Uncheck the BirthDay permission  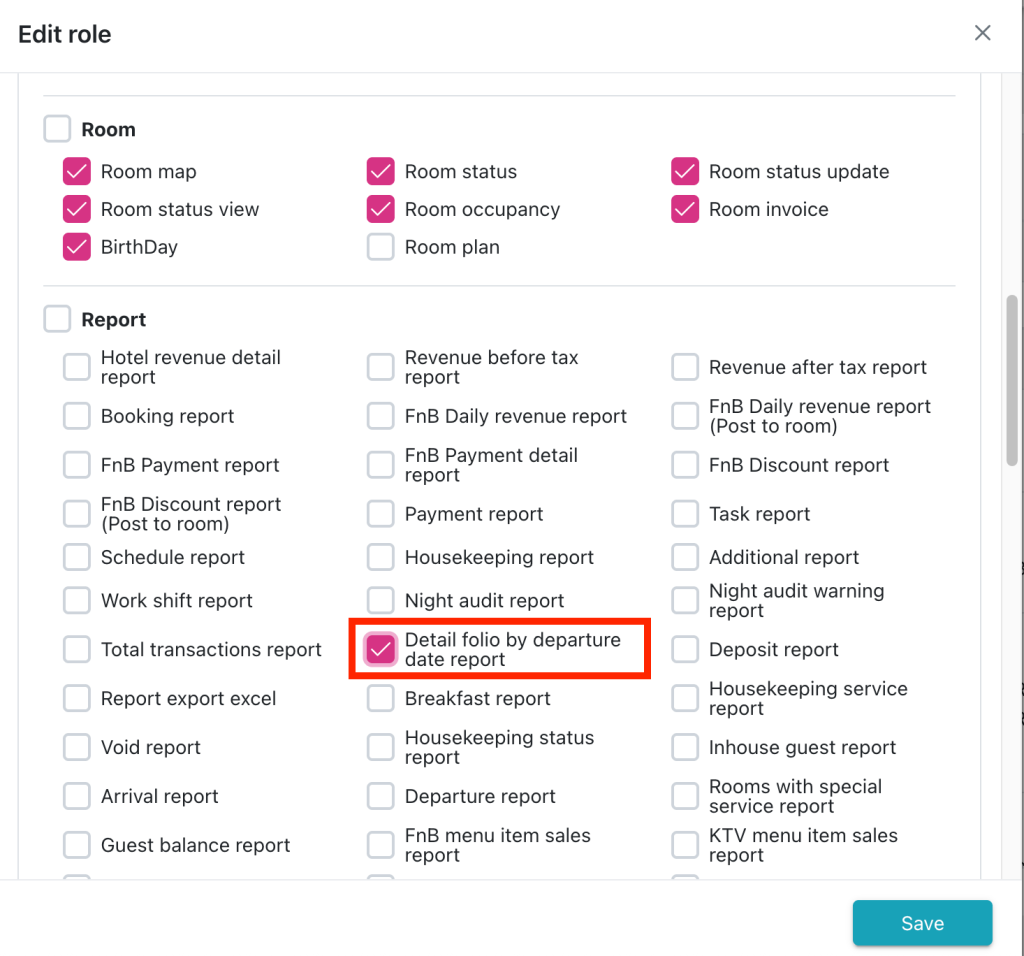click(x=77, y=247)
